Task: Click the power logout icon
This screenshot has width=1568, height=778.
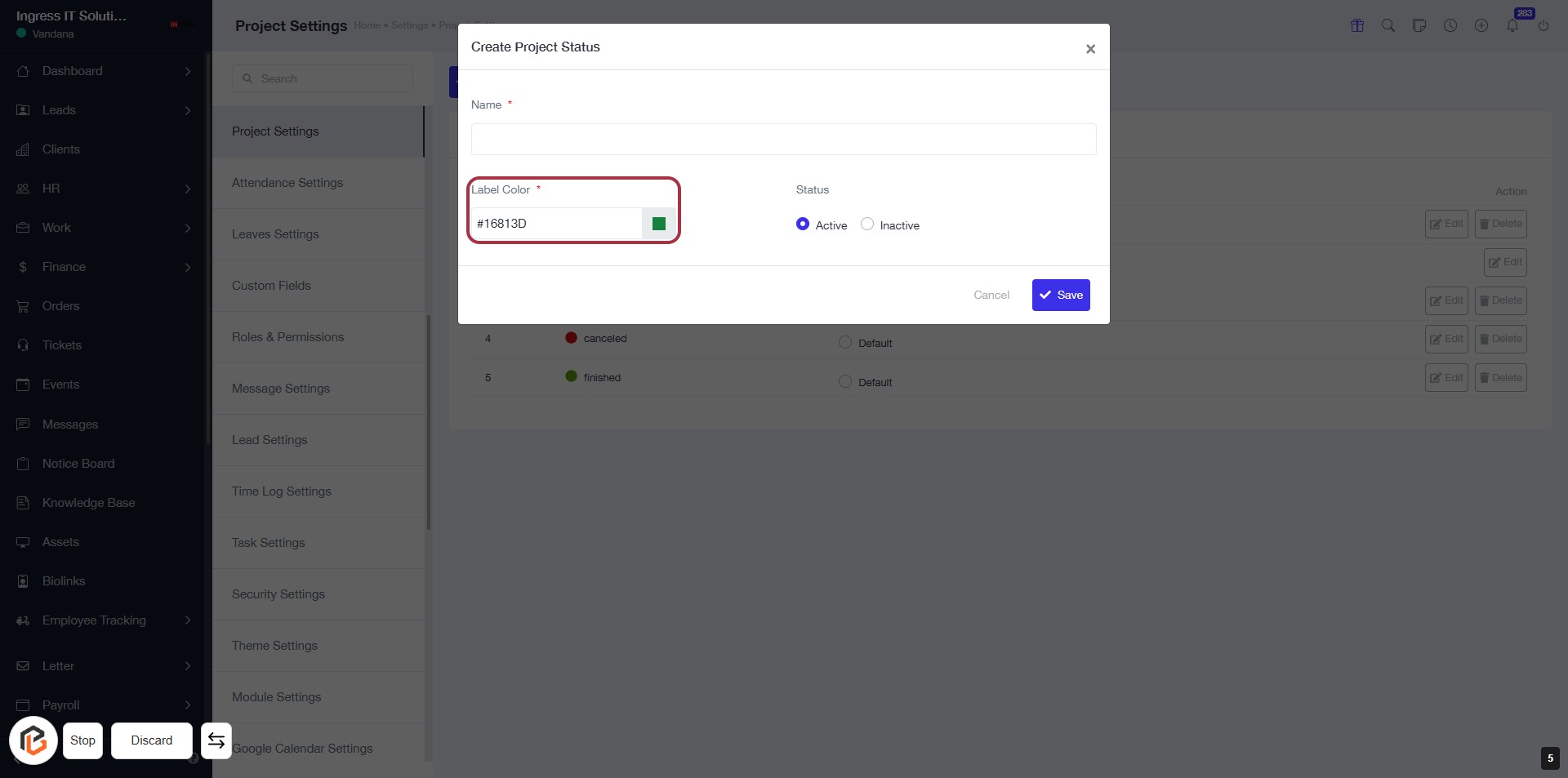Action: tap(1543, 25)
